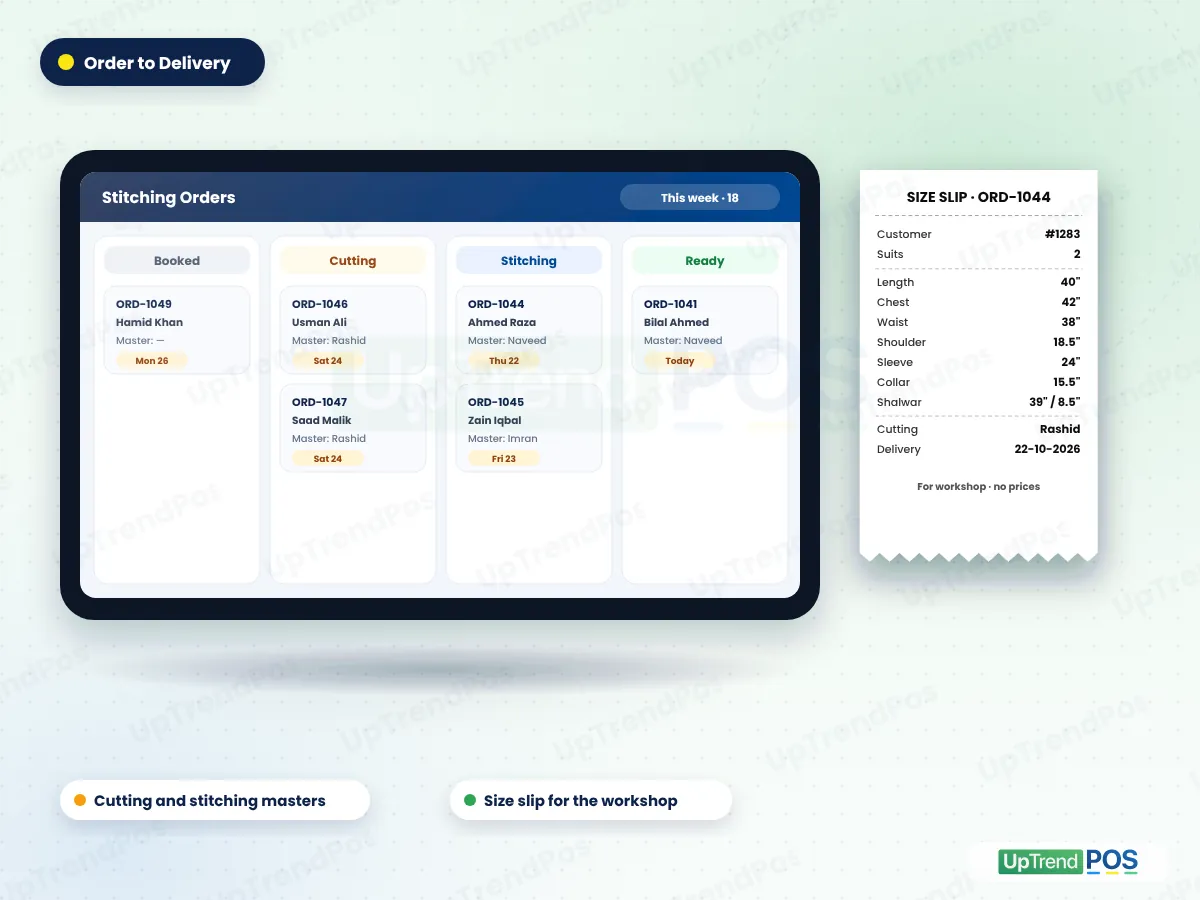Click customer number #1283 on the slip
This screenshot has width=1200, height=900.
pos(1062,234)
